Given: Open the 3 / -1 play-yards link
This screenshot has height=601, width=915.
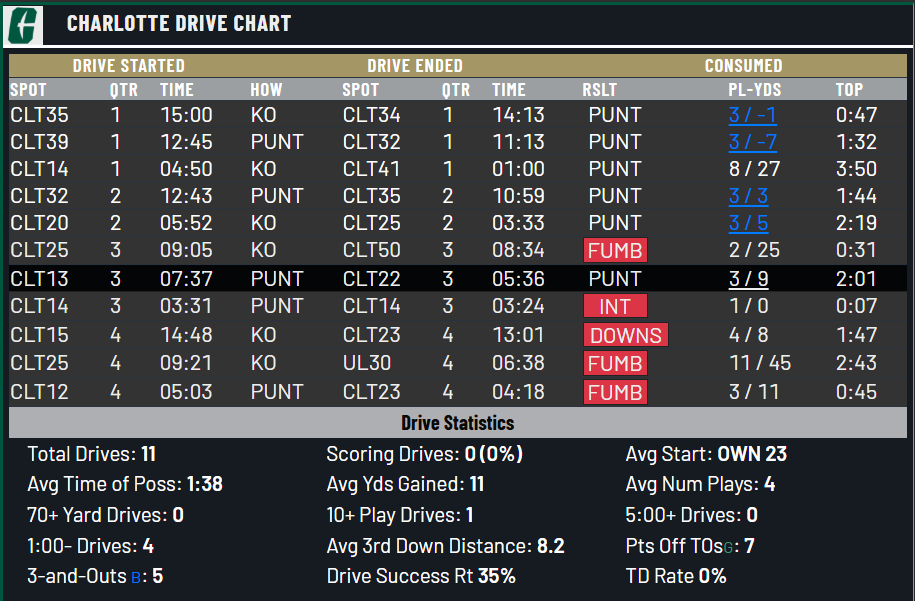Looking at the screenshot, I should click(752, 115).
